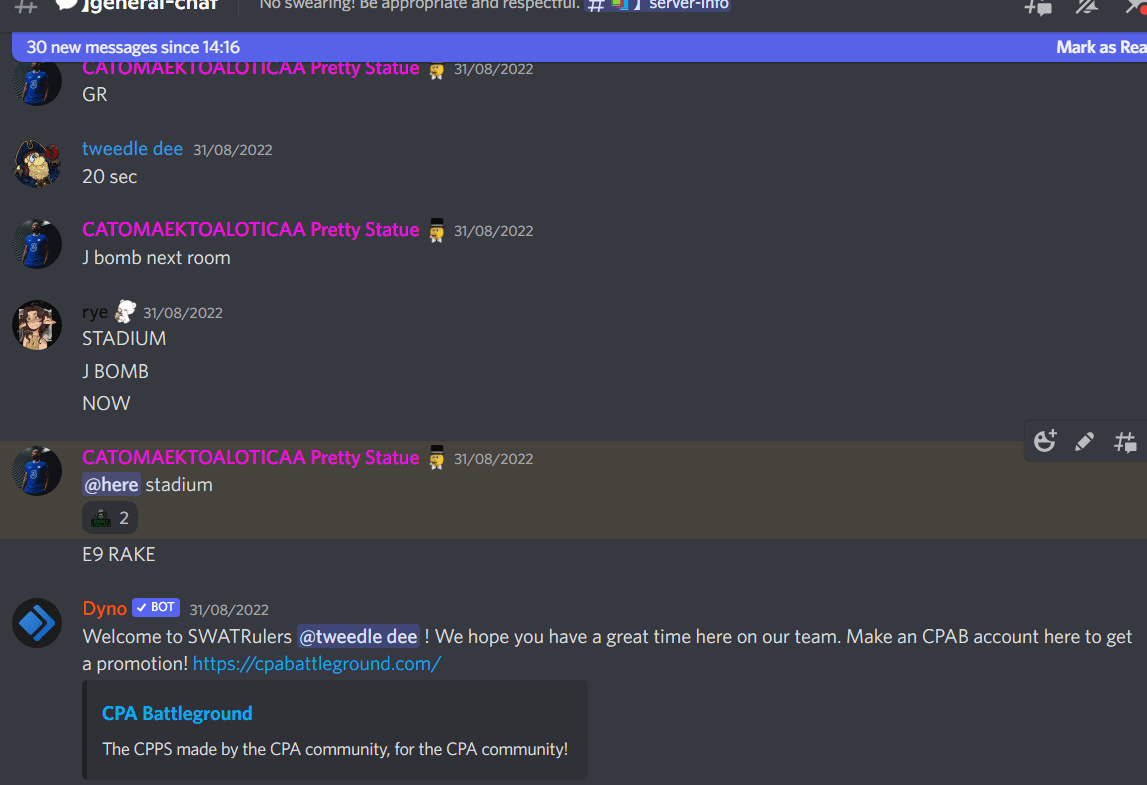Screen dimensions: 1147x785
Task: Create a thread with the hashtag icon
Action: point(1125,441)
